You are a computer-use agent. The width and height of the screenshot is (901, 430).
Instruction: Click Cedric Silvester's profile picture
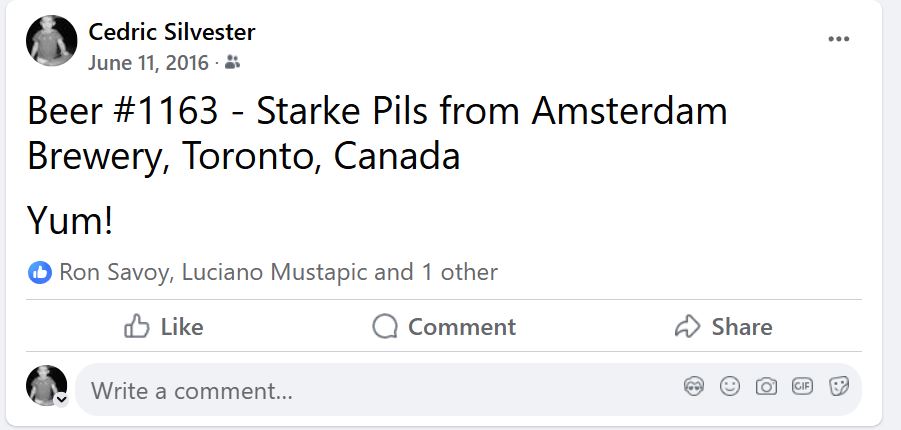(x=51, y=41)
